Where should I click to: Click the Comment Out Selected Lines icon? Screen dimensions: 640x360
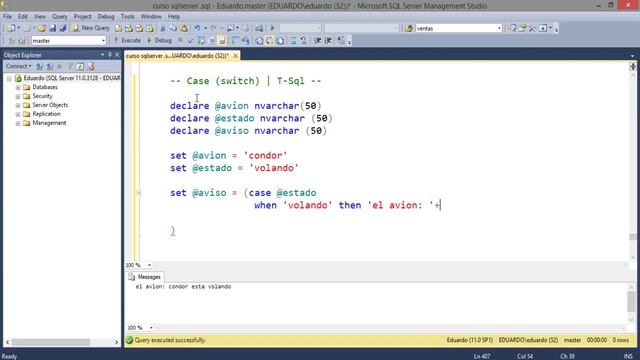[x=293, y=40]
